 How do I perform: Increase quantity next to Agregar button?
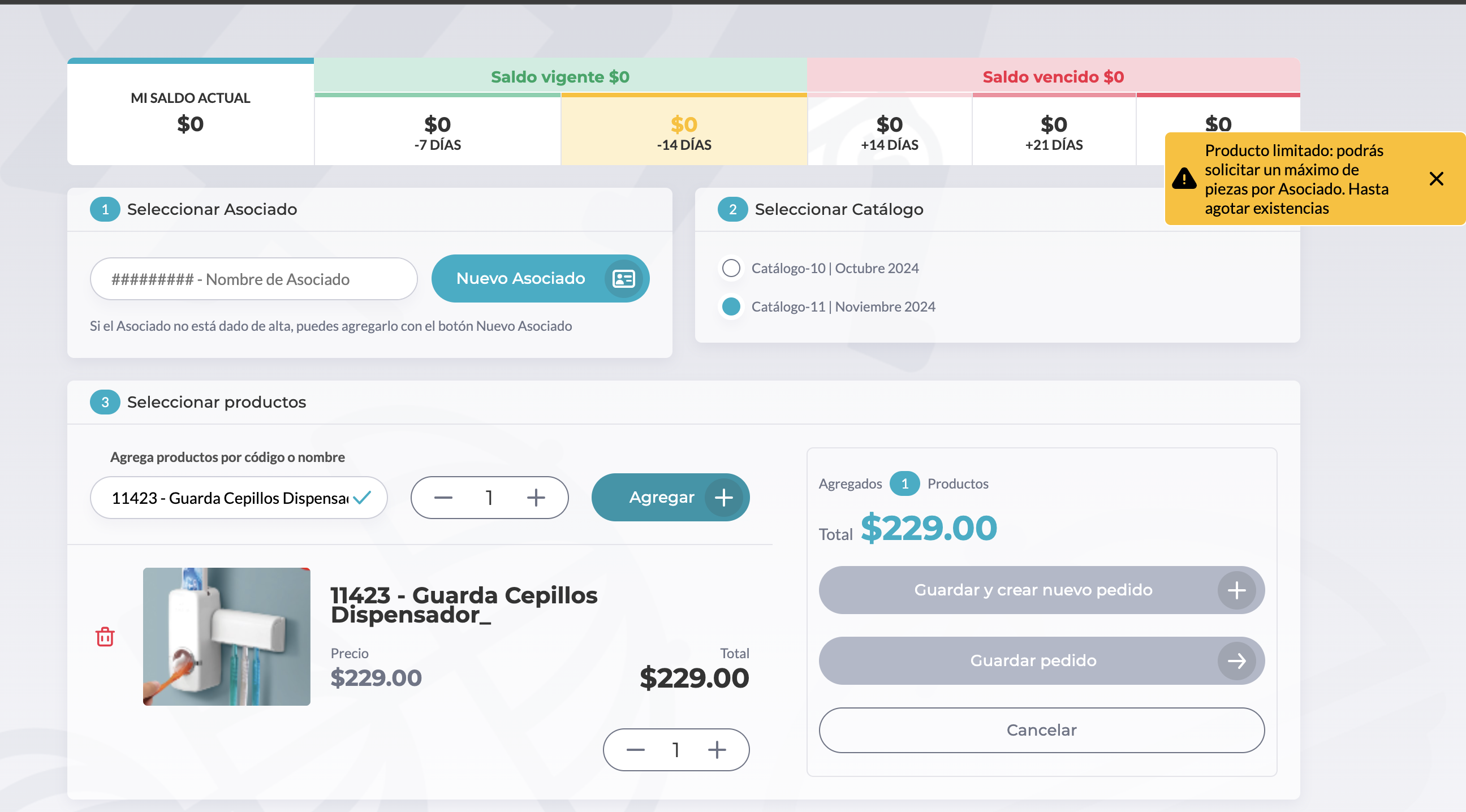tap(536, 498)
